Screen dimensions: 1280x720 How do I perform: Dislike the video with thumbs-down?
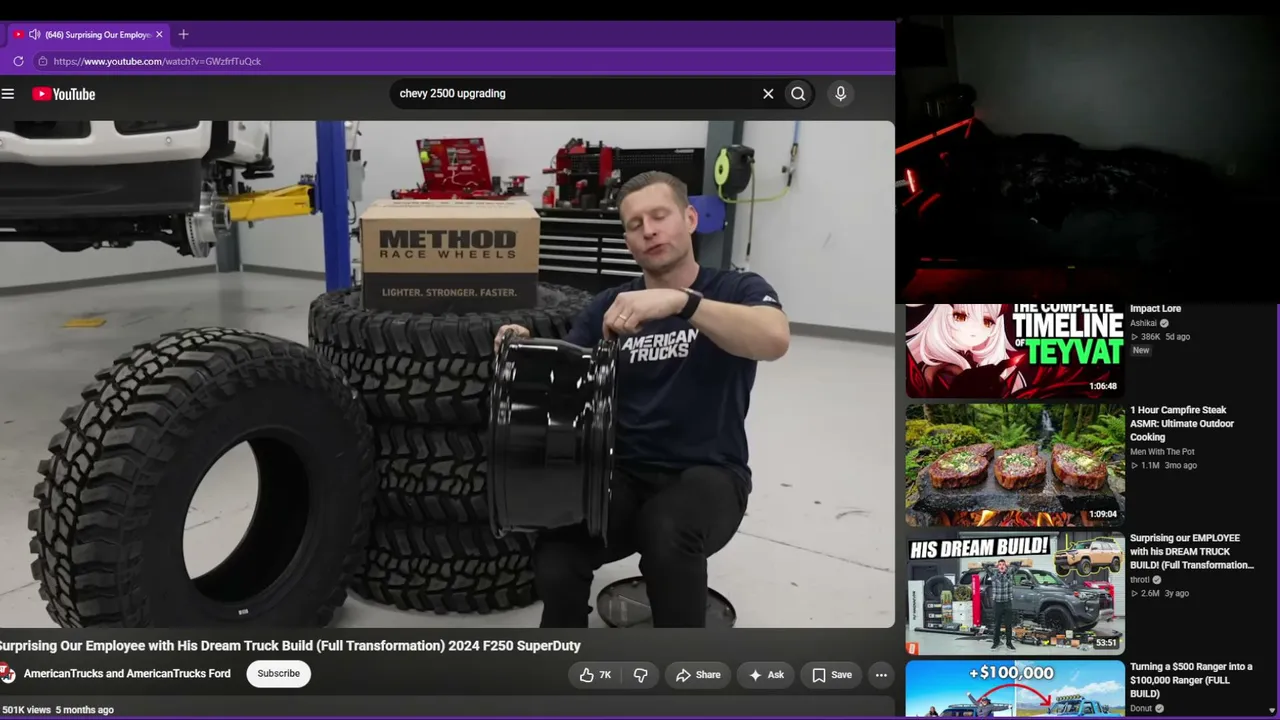pos(641,675)
